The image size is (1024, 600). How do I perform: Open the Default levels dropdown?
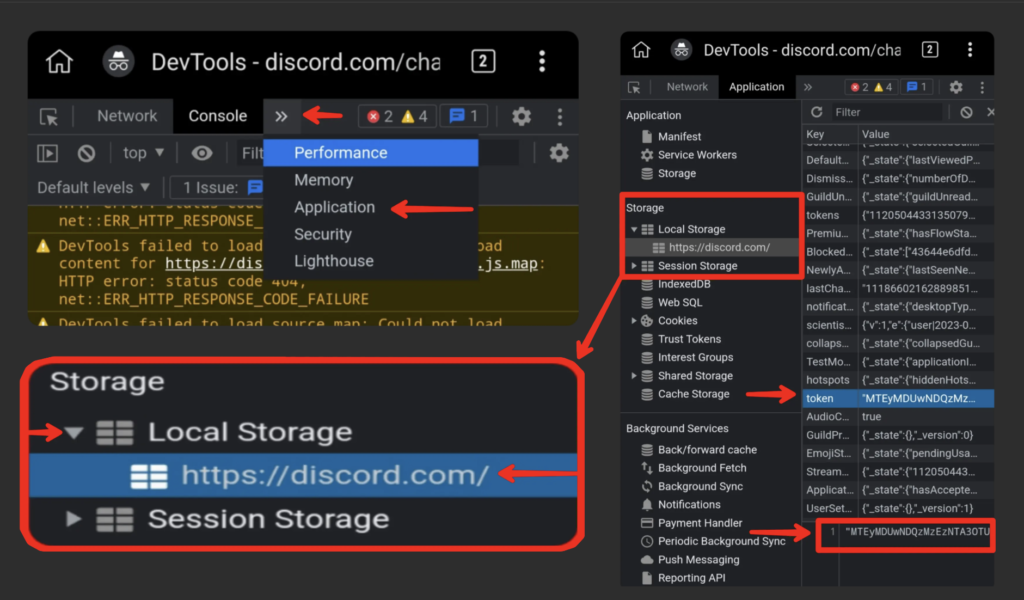(x=93, y=188)
